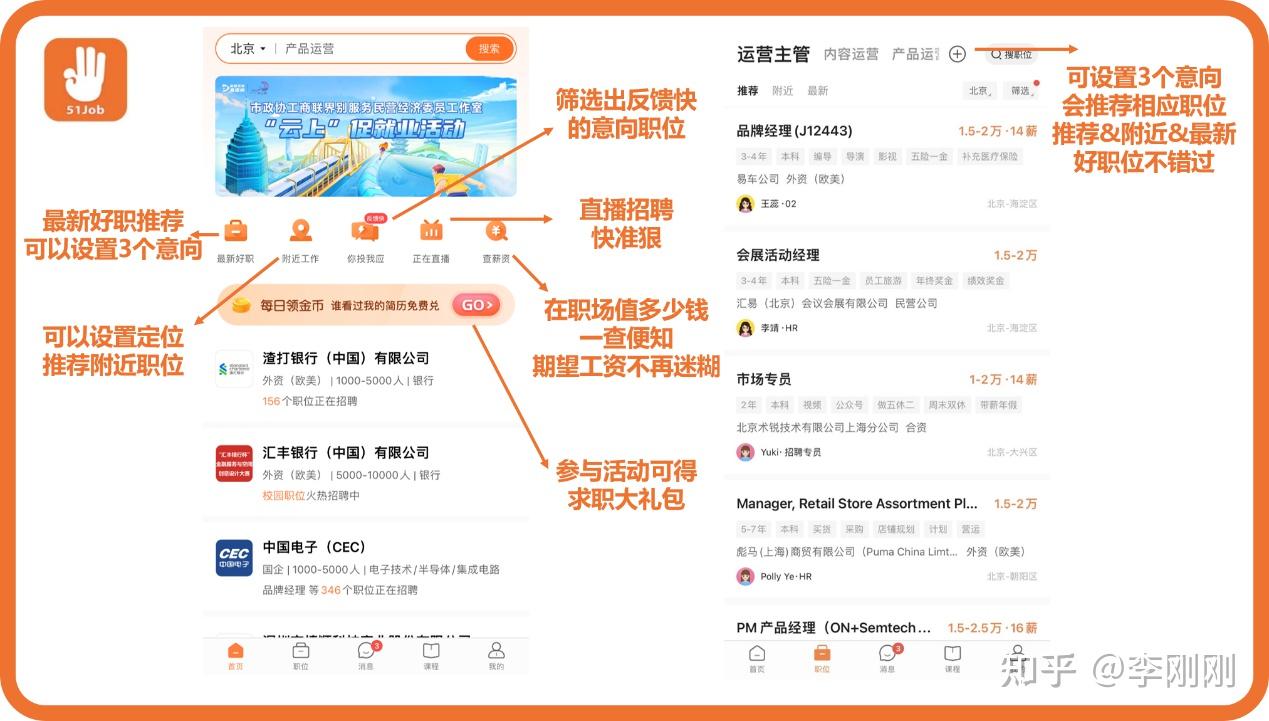Tap the 北京术锐技术有限公司上海分公司 company name
This screenshot has height=721, width=1269.
pos(817,427)
